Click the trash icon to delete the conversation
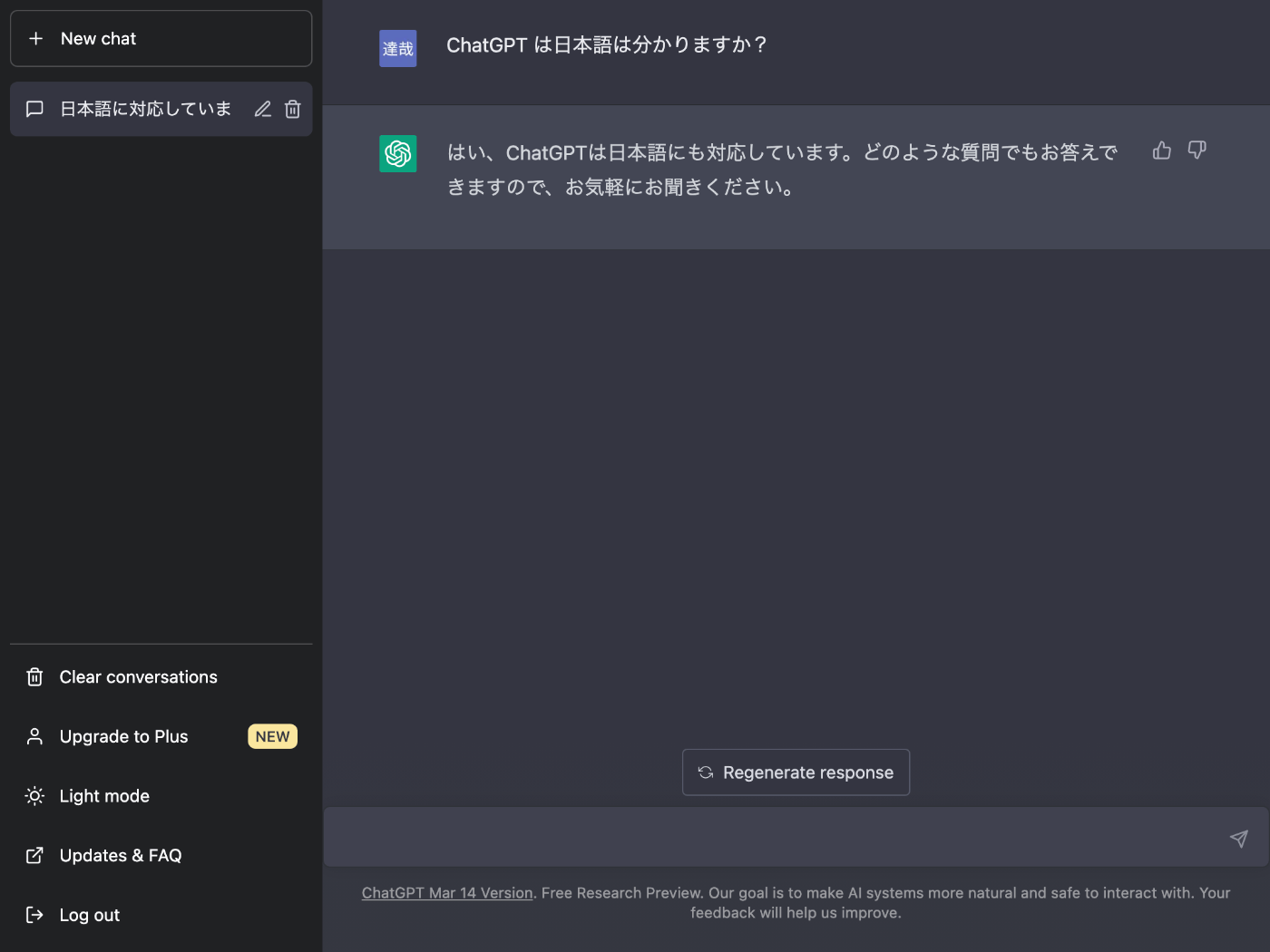The height and width of the screenshot is (952, 1270). pos(292,109)
